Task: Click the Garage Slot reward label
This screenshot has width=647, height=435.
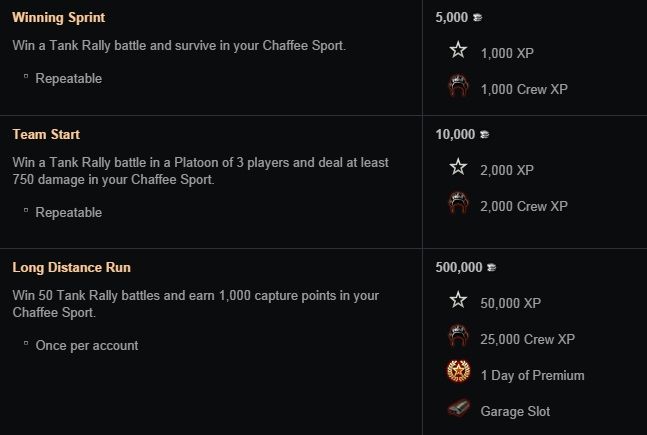Action: [x=515, y=411]
